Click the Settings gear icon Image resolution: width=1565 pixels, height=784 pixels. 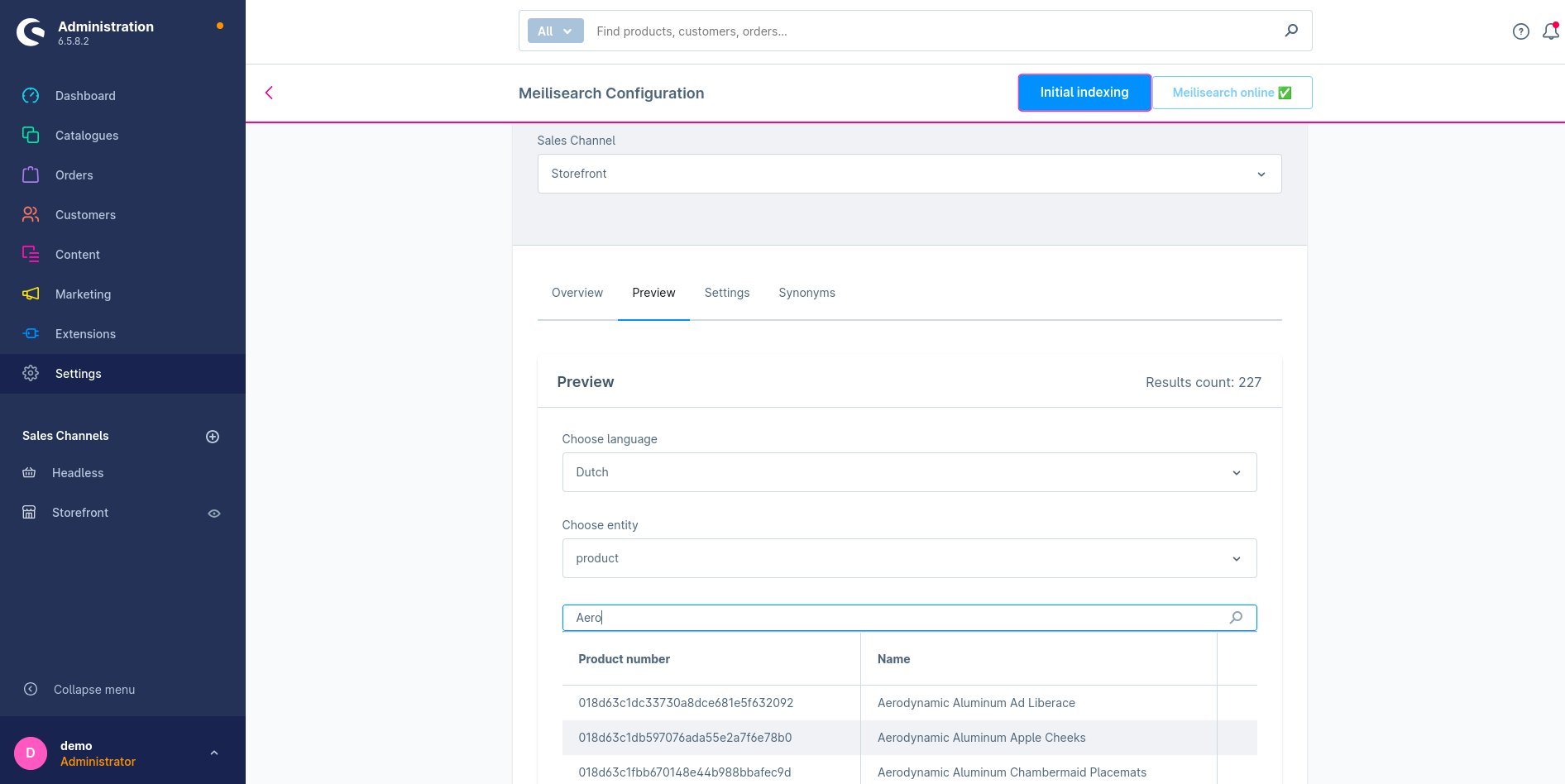click(x=31, y=374)
